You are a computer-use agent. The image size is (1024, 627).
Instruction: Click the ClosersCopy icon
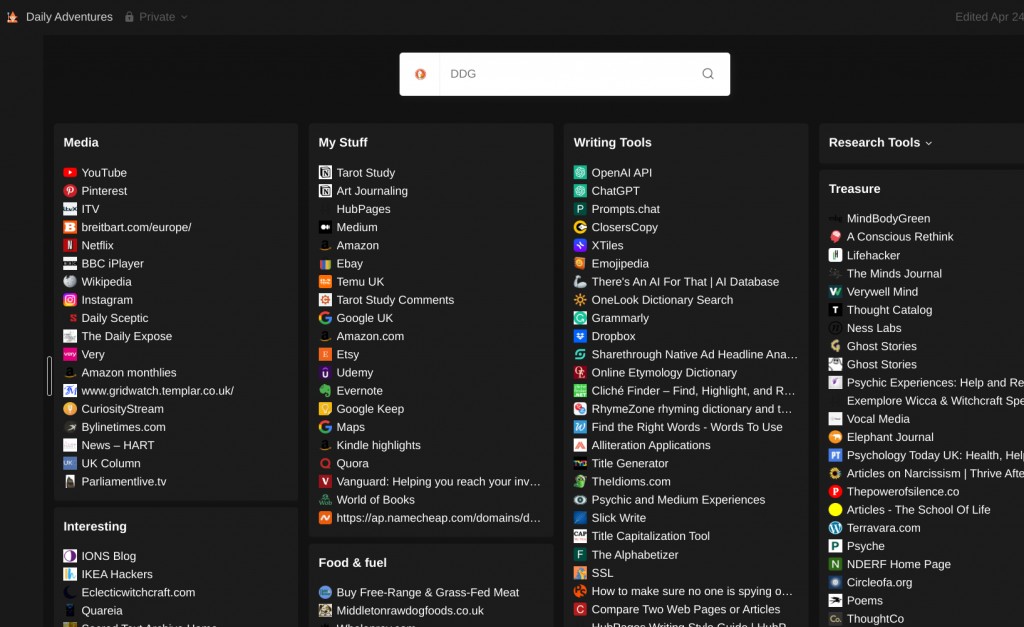580,227
